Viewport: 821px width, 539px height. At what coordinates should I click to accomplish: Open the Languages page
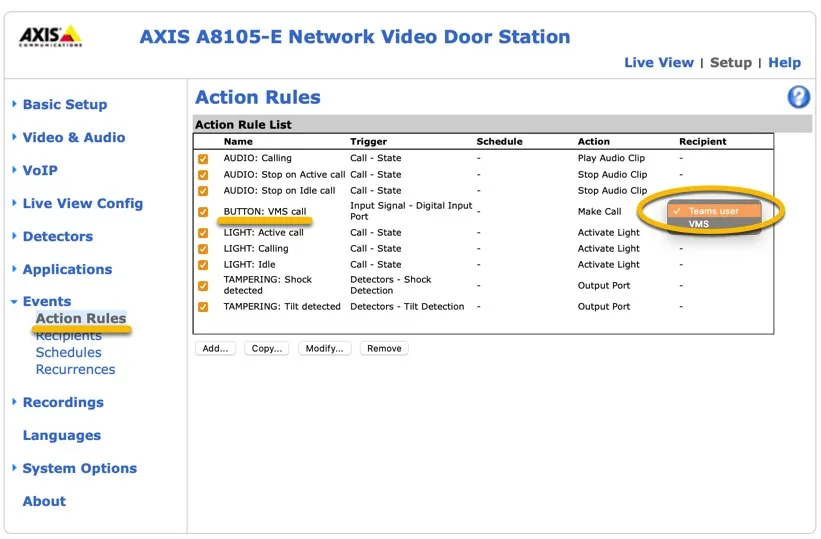coord(62,435)
